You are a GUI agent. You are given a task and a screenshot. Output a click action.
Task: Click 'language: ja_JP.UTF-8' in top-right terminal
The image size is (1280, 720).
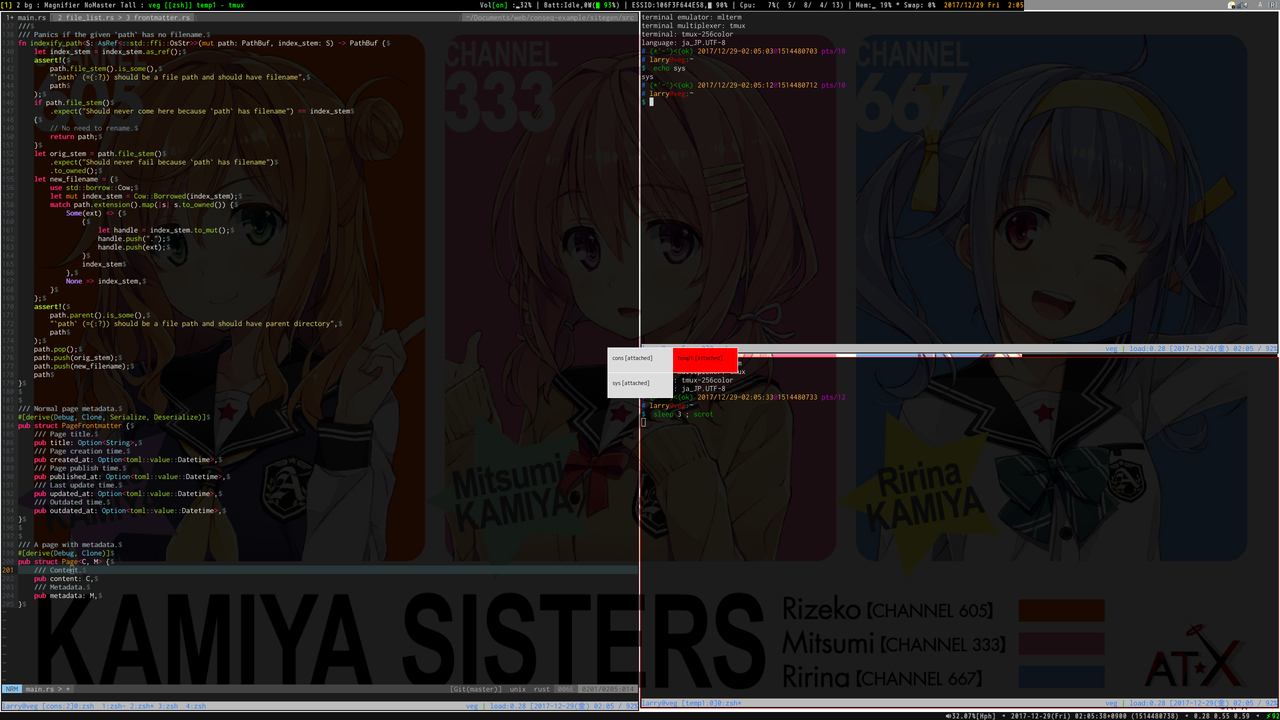click(x=683, y=43)
